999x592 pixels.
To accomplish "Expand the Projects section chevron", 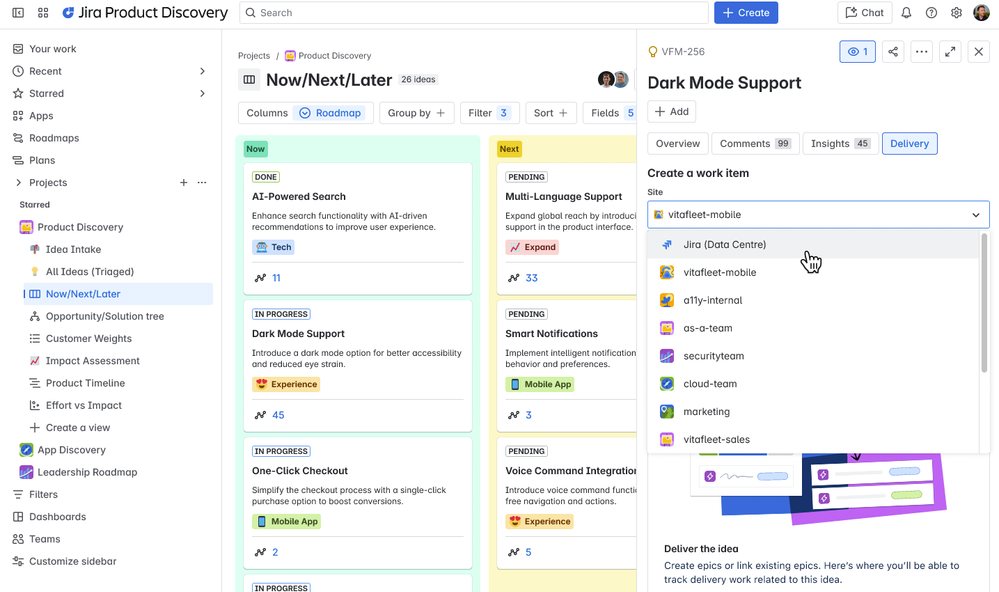I will coord(18,182).
